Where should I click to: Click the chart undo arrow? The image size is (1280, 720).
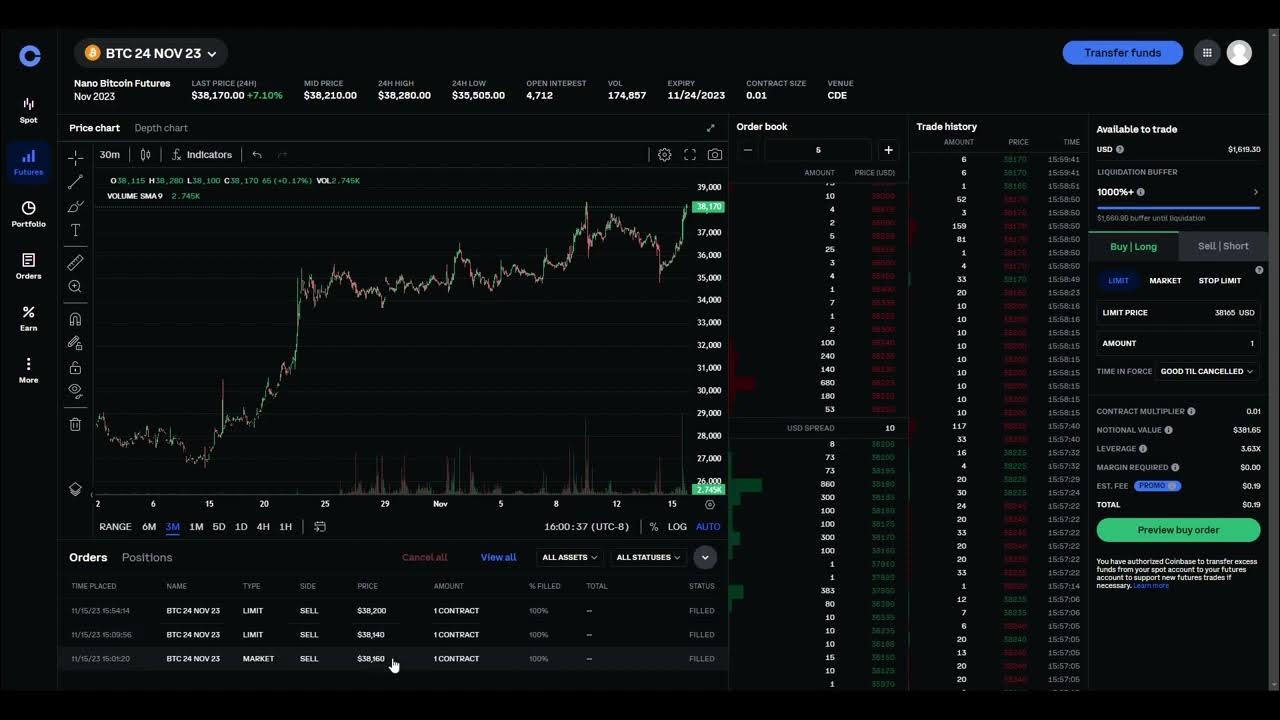257,154
